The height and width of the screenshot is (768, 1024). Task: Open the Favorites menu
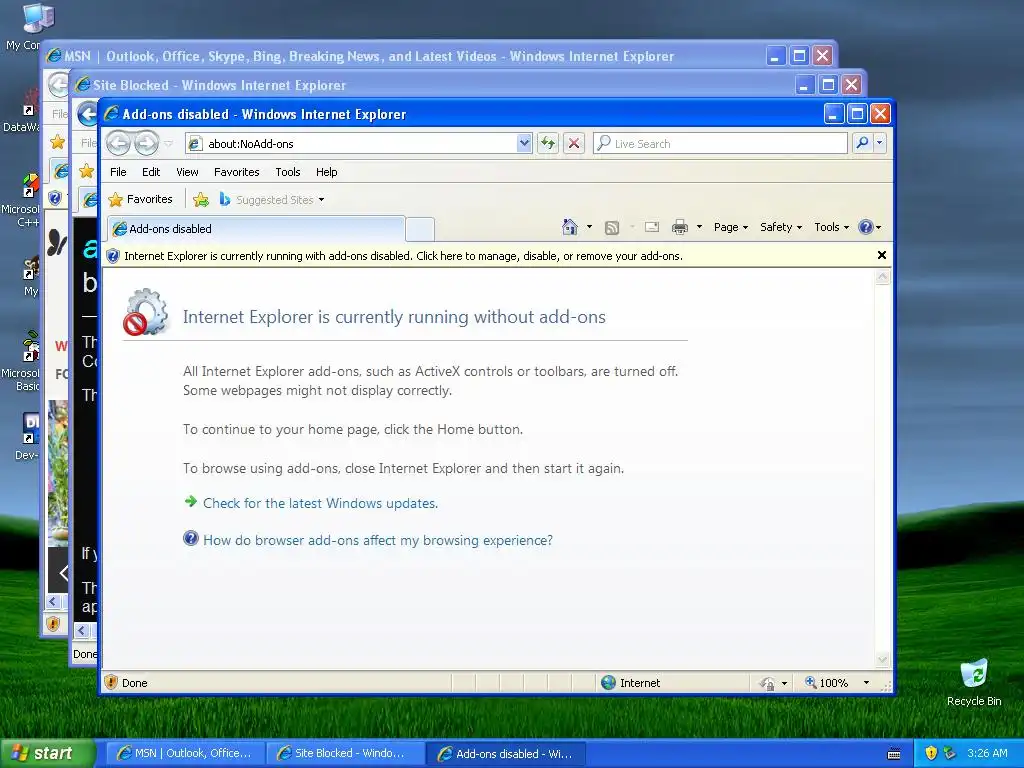click(236, 172)
